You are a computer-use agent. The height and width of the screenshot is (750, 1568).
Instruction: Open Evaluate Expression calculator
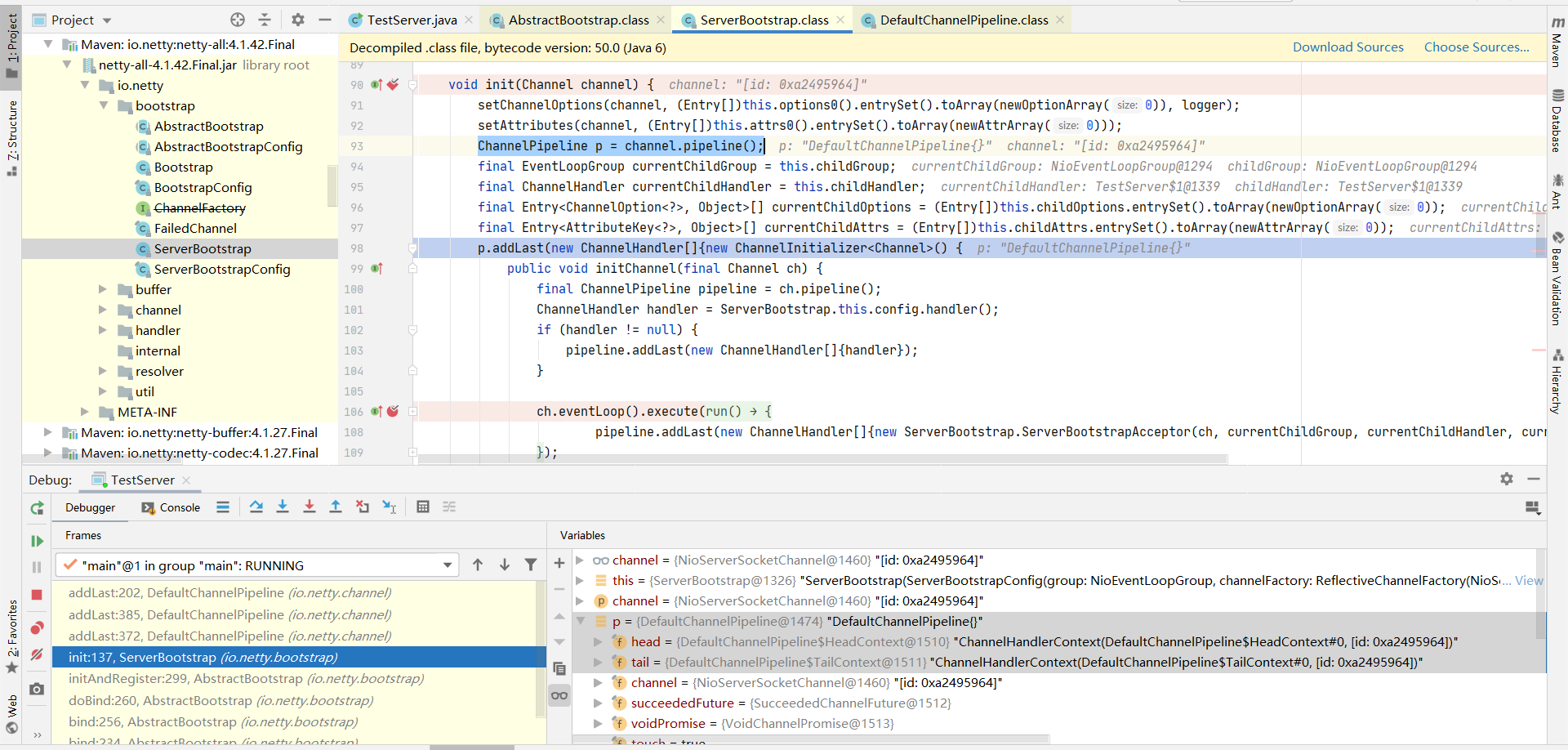(423, 507)
